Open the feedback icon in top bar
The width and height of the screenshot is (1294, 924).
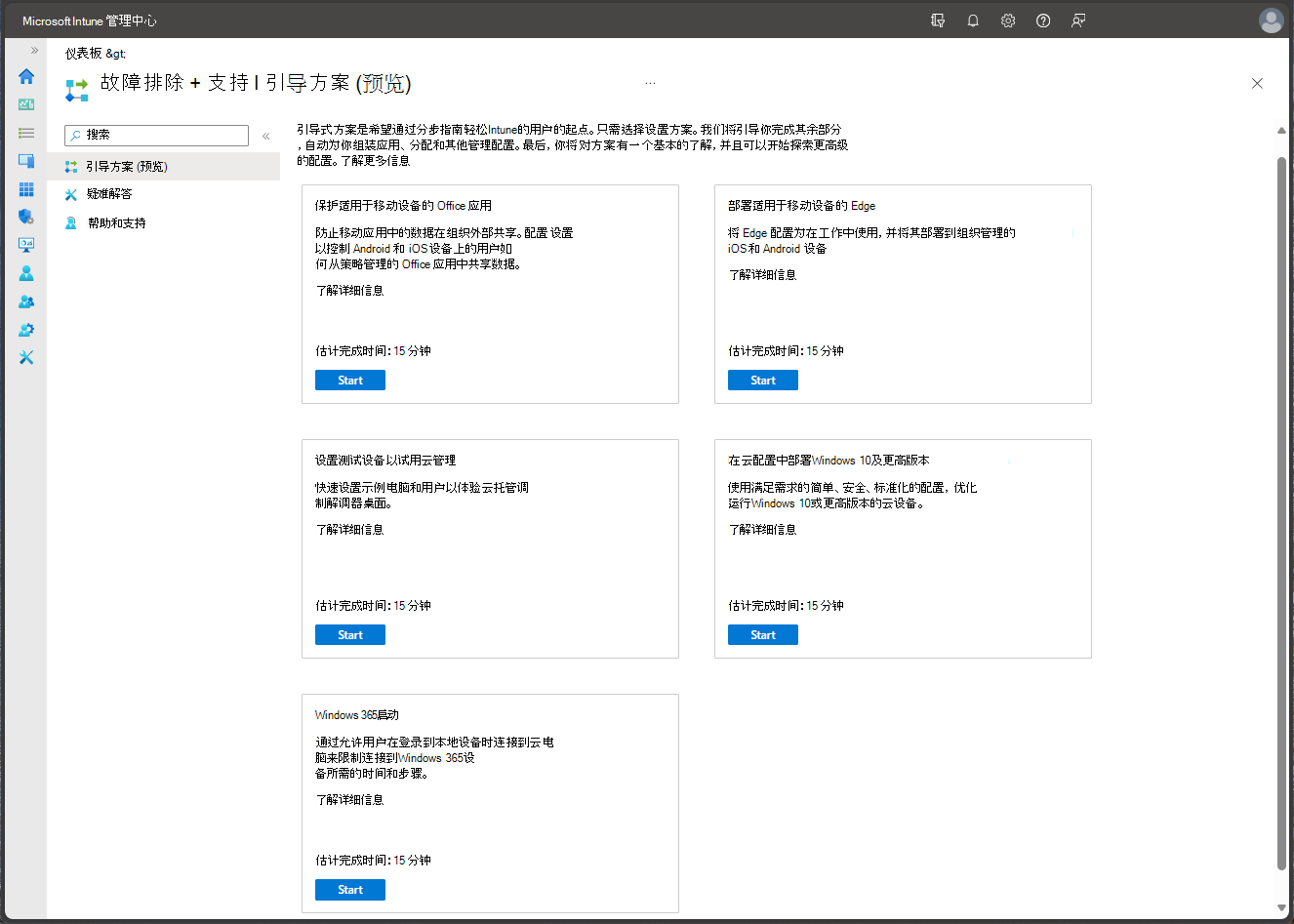click(x=1078, y=20)
